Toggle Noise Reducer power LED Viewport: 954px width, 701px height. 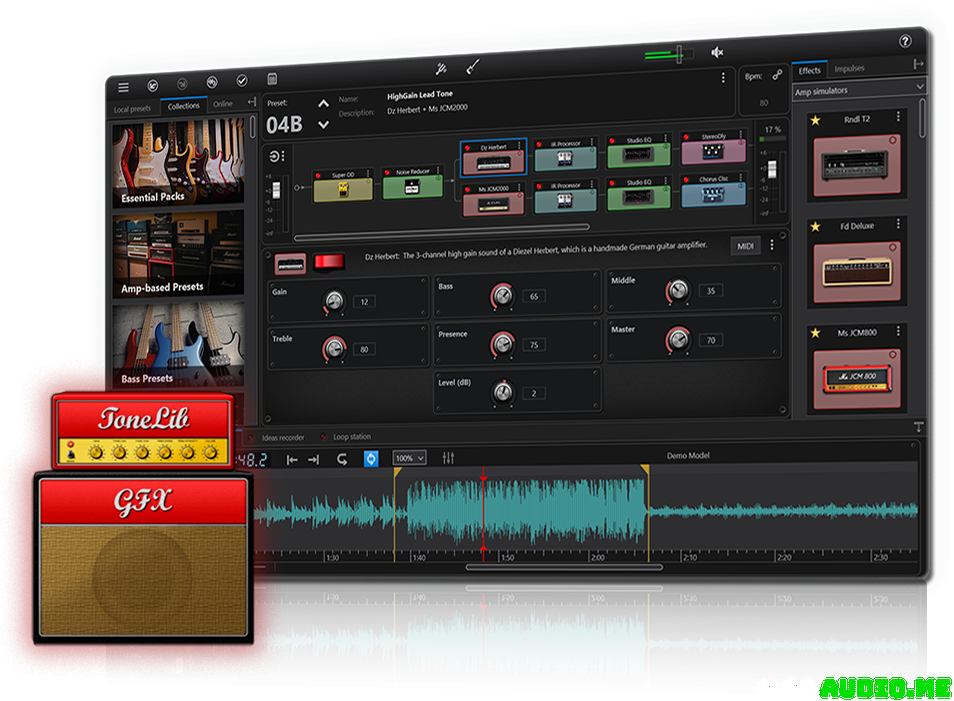point(388,173)
